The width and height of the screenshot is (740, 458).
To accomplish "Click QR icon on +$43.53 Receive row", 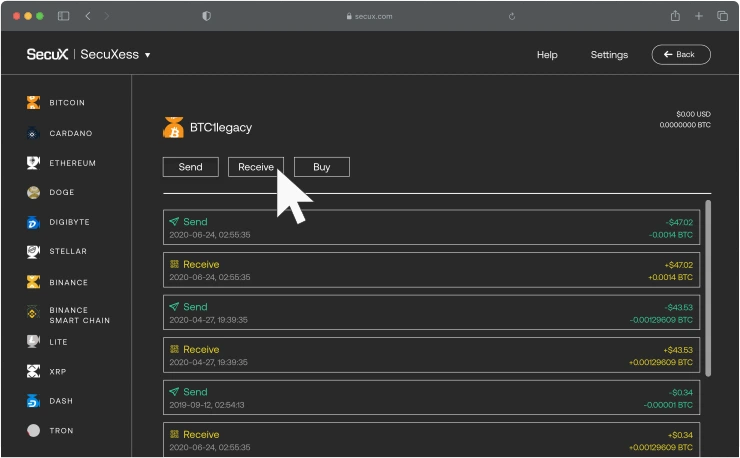I will coord(174,349).
